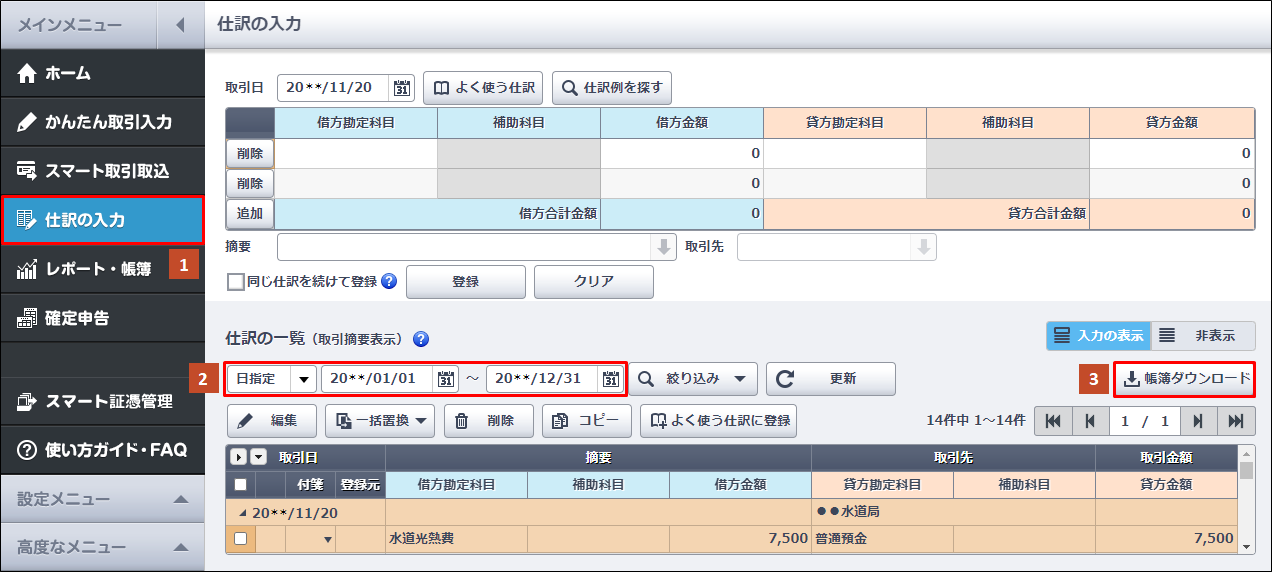The width and height of the screenshot is (1272, 572).
Task: Click the 削除 trash button in list toolbar
Action: 488,421
